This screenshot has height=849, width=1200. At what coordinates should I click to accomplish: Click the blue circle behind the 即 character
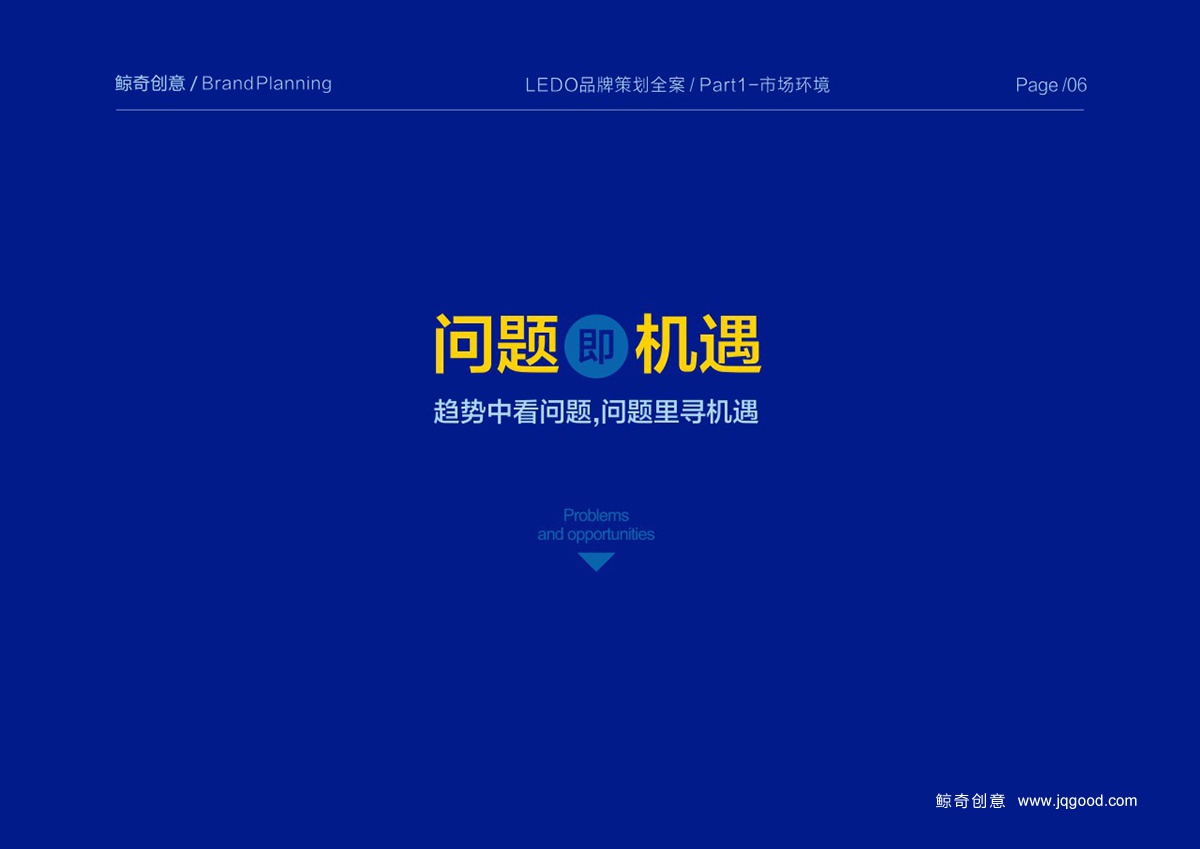click(596, 347)
